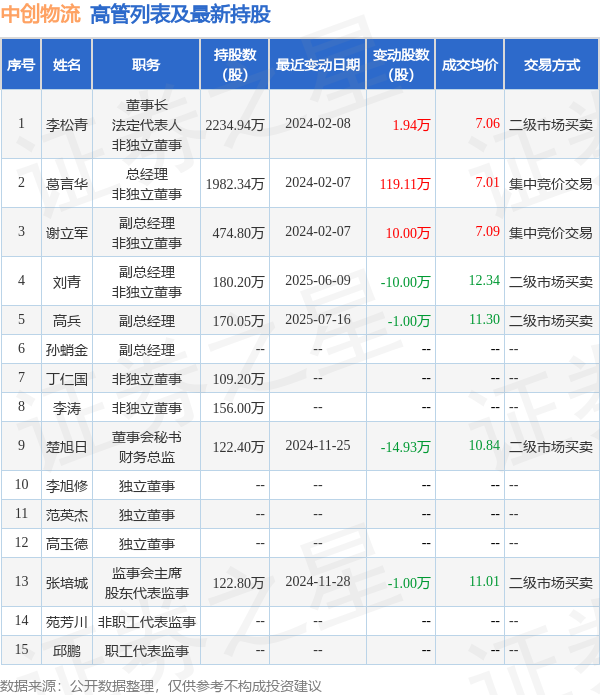The width and height of the screenshot is (600, 695).
Task: Click 职工代表监事 position in 邱鹏 row
Action: 146,651
